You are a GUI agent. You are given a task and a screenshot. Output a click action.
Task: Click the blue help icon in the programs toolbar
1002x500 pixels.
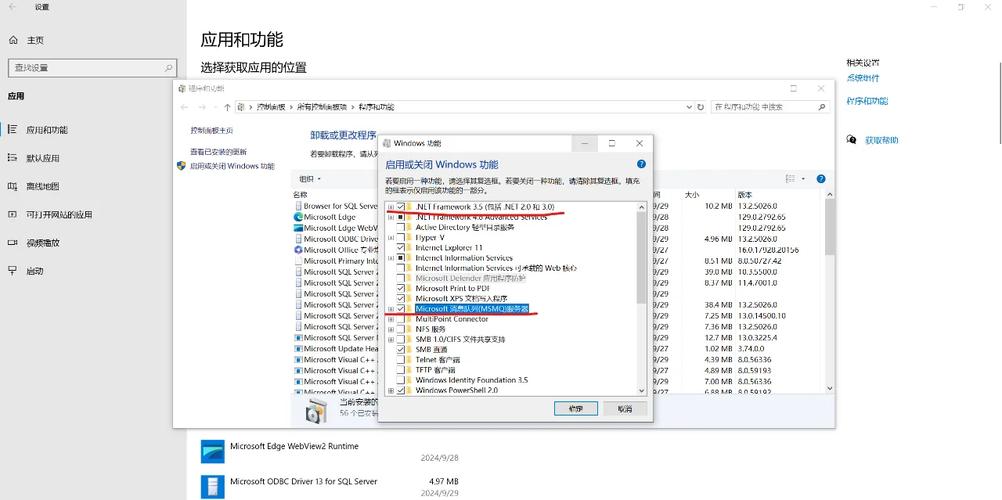[x=821, y=179]
